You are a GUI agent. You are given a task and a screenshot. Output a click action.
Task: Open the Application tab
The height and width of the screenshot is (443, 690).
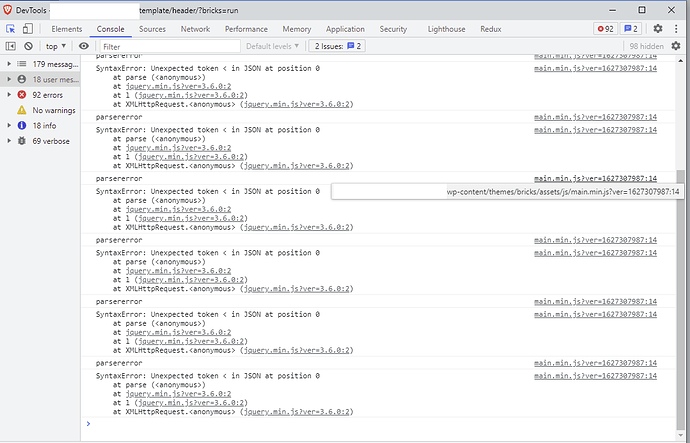click(x=345, y=29)
